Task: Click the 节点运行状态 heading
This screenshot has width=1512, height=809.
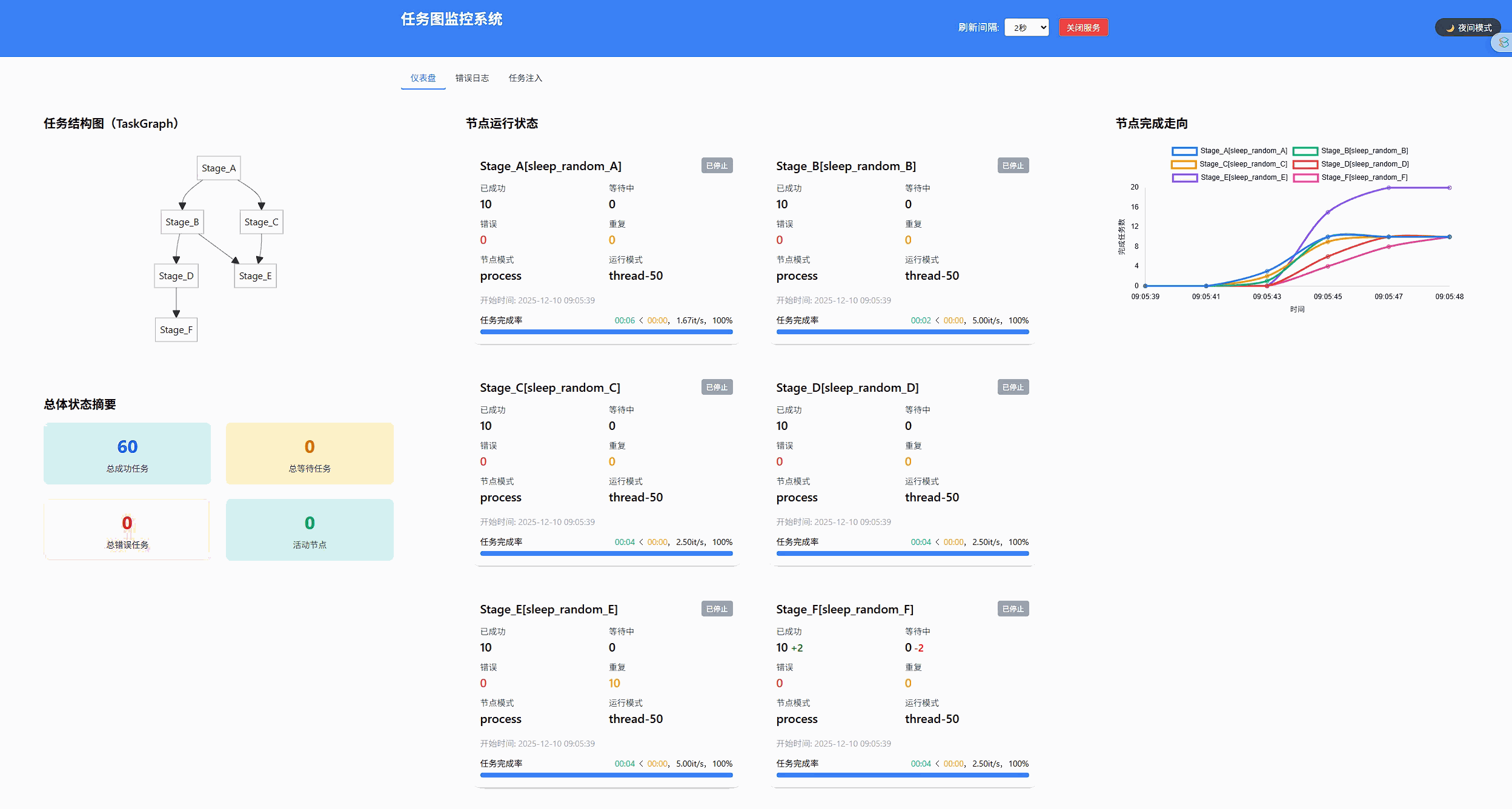Action: pyautogui.click(x=502, y=124)
